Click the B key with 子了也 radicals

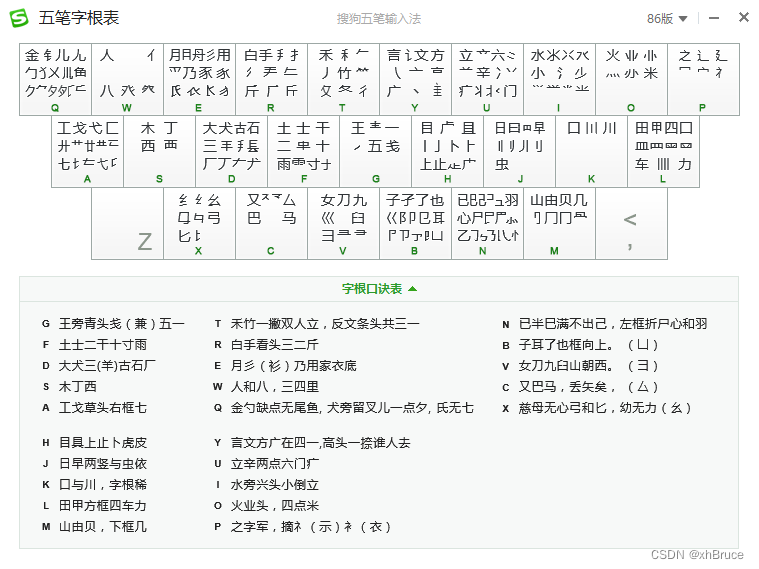[416, 224]
